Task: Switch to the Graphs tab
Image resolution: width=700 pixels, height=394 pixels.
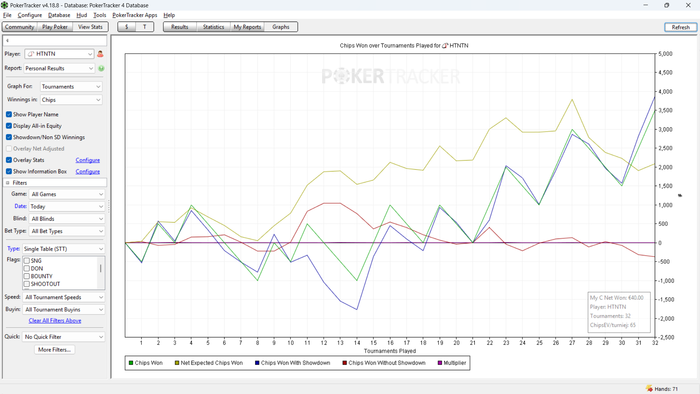Action: (281, 27)
